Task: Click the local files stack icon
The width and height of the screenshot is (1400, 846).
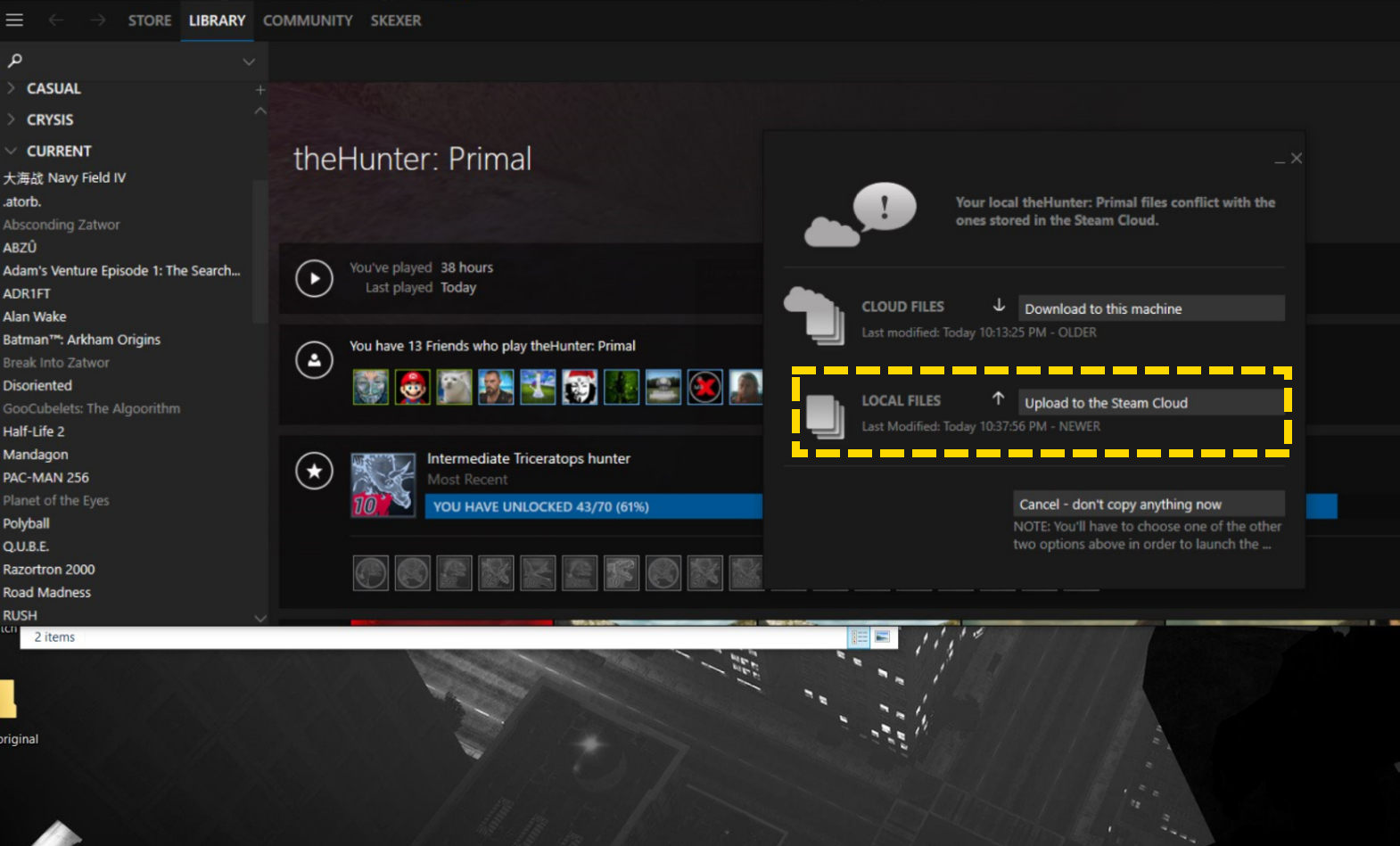Action: click(x=825, y=415)
